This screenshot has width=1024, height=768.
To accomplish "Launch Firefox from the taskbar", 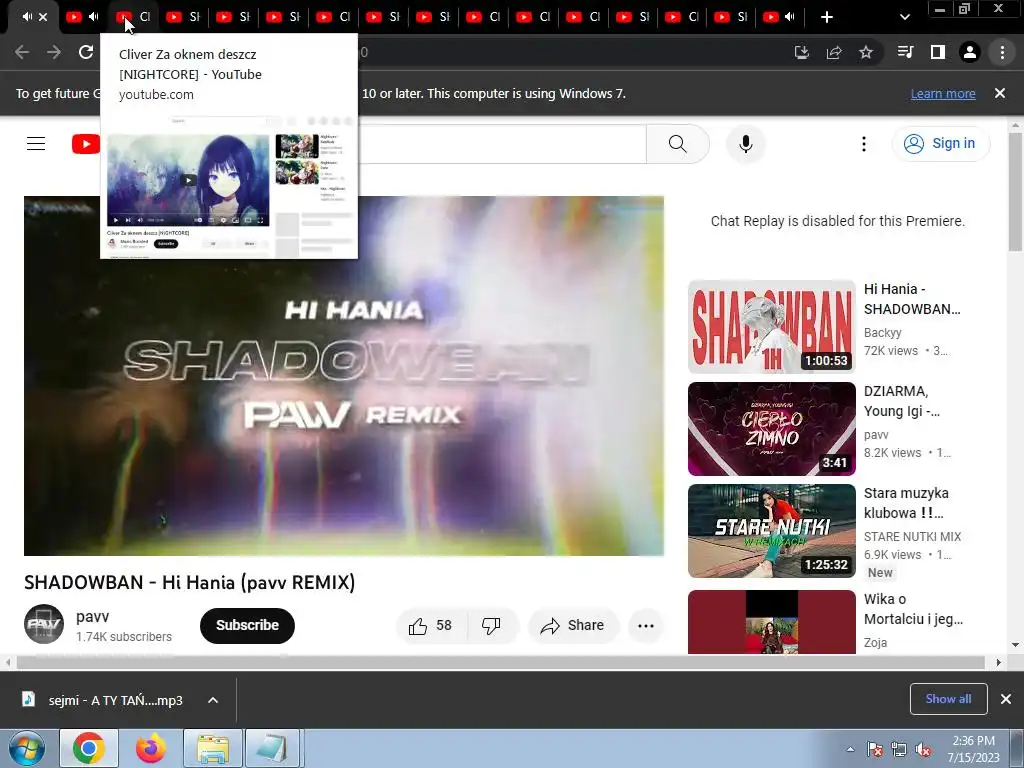I will pyautogui.click(x=151, y=748).
